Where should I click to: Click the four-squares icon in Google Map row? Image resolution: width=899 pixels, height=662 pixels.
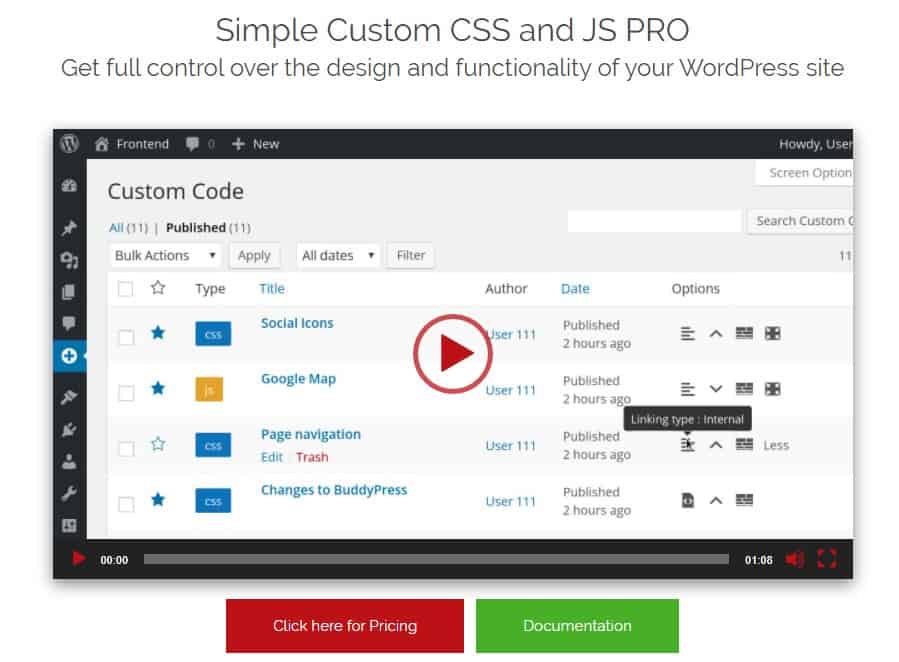772,389
